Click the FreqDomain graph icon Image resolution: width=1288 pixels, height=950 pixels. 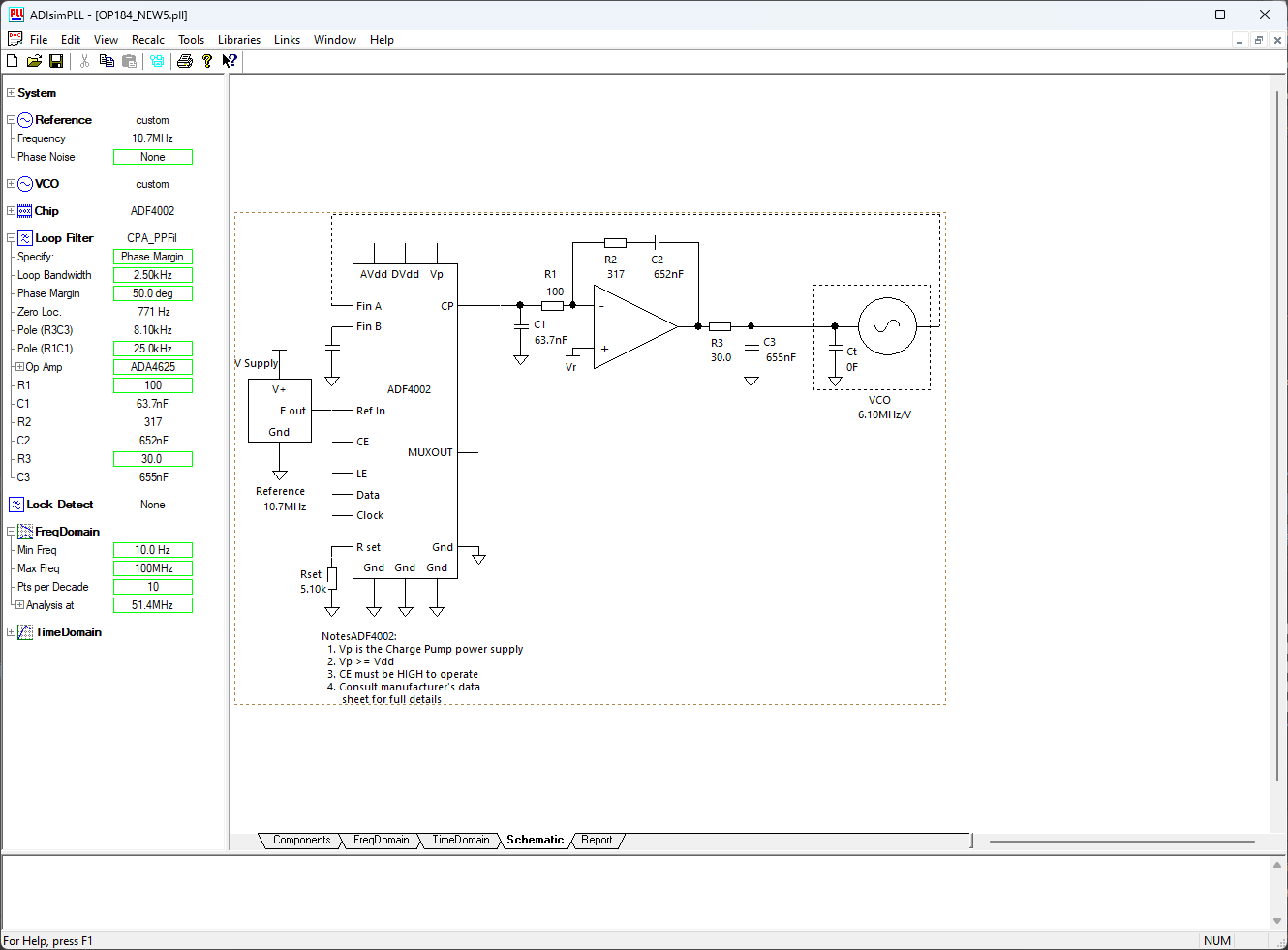pos(25,532)
